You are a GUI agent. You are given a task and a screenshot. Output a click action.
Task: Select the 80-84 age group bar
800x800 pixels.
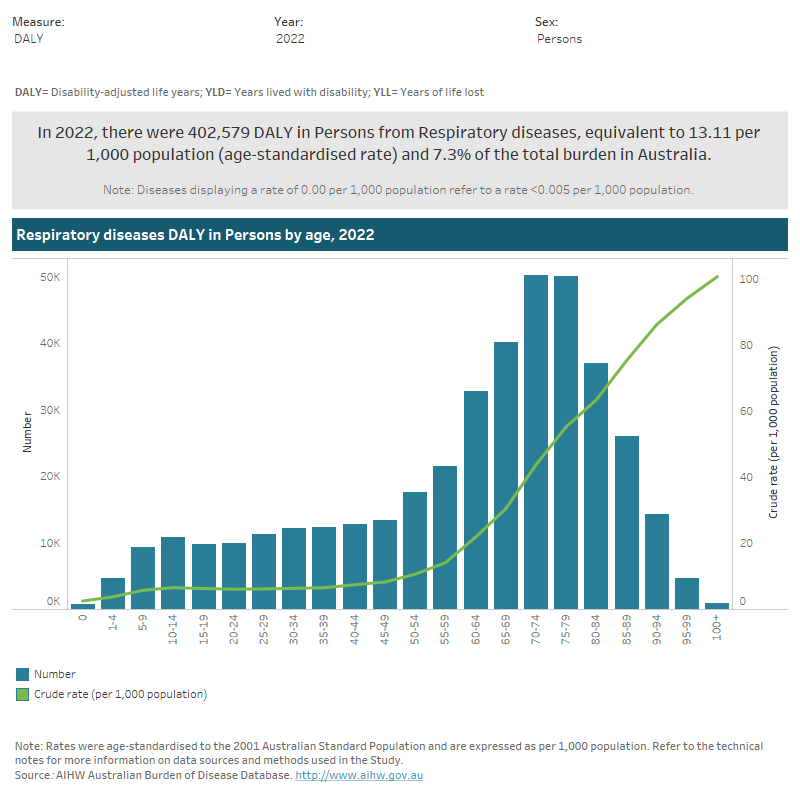coord(596,485)
